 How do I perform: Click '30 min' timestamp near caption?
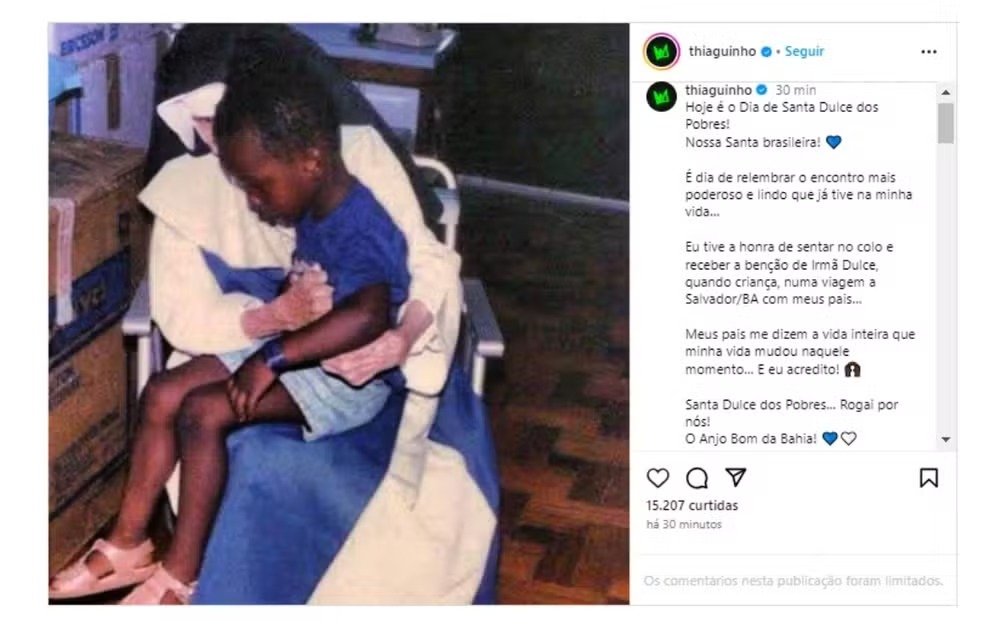pyautogui.click(x=795, y=90)
